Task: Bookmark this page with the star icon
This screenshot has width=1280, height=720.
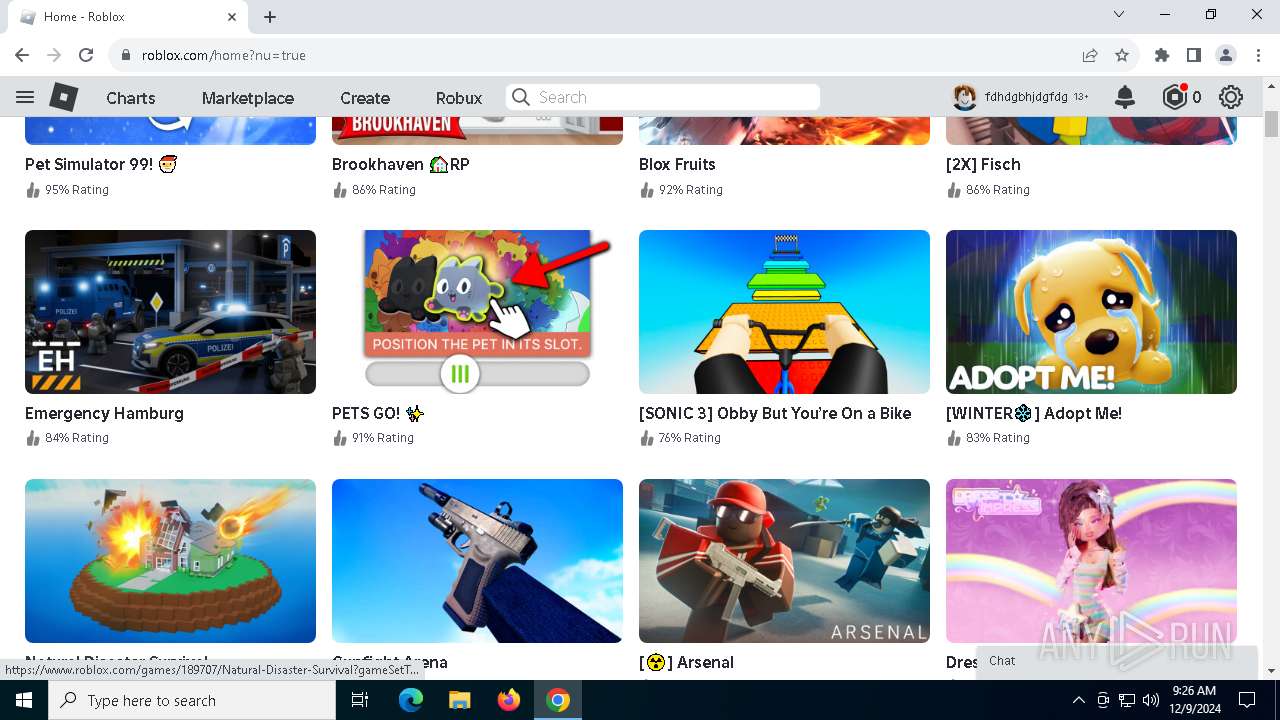Action: [x=1122, y=55]
